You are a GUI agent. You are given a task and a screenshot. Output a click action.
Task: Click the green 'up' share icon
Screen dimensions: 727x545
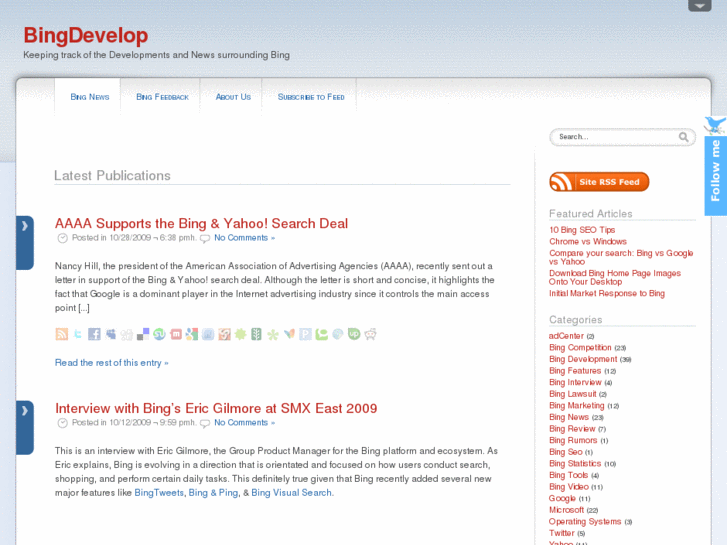(x=354, y=334)
